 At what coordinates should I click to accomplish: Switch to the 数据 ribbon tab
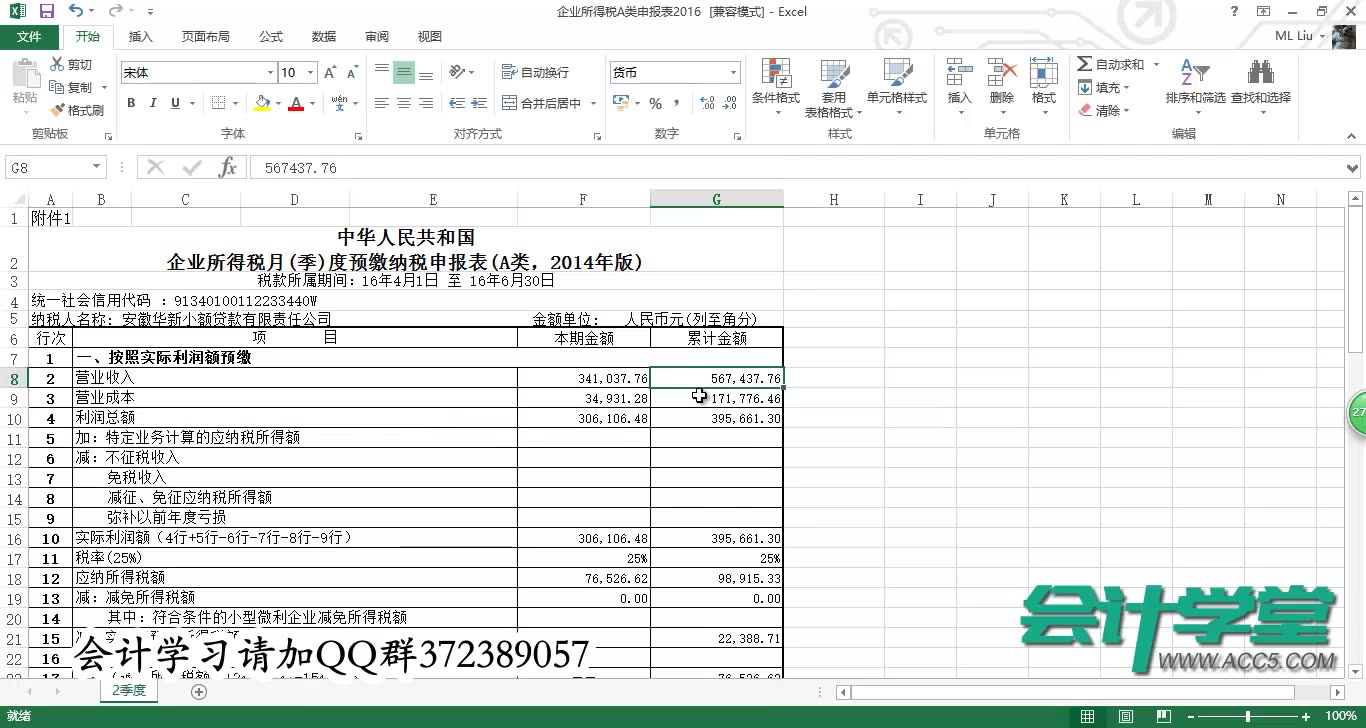click(x=323, y=36)
